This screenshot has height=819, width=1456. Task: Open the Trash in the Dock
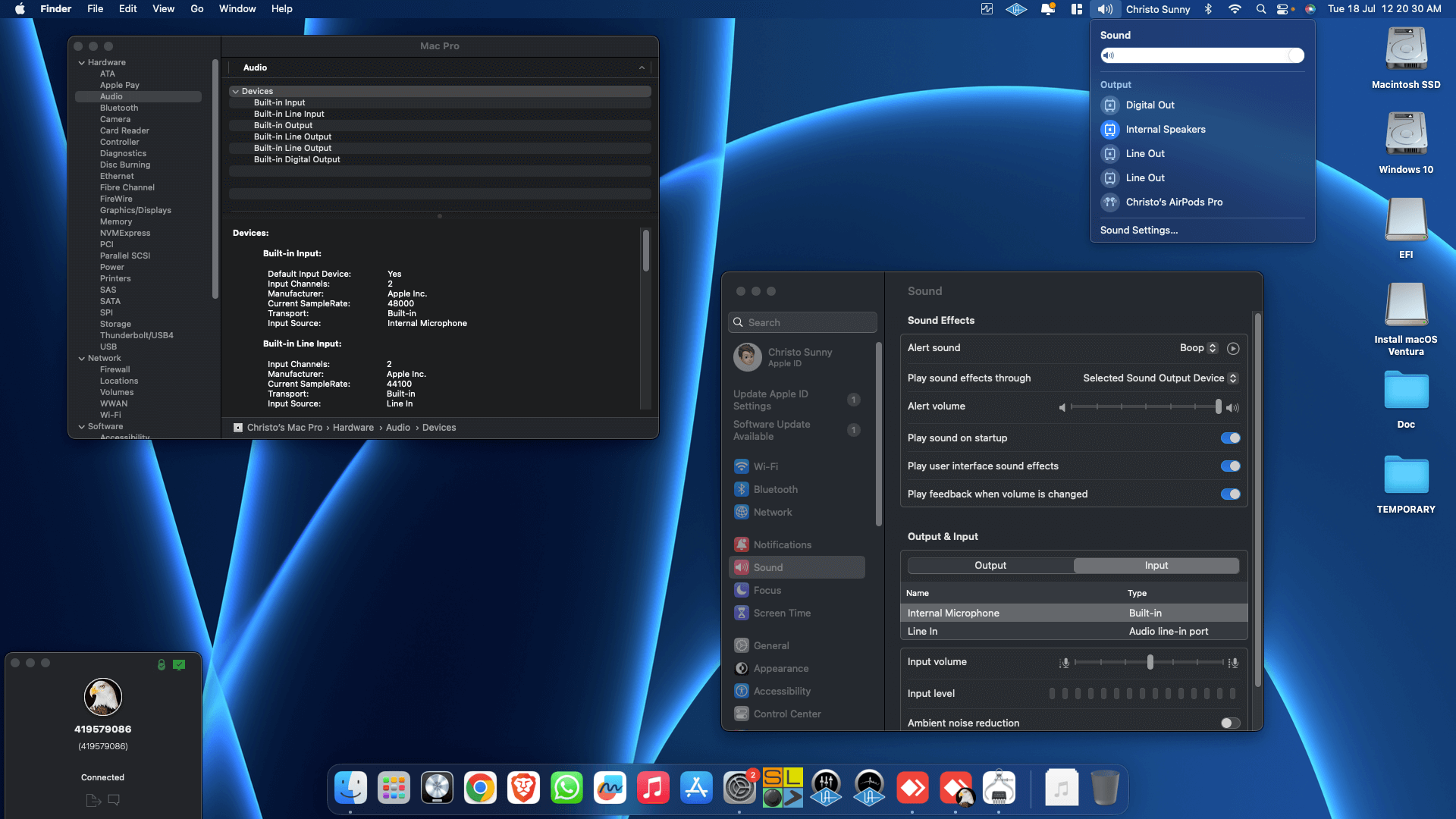point(1105,788)
